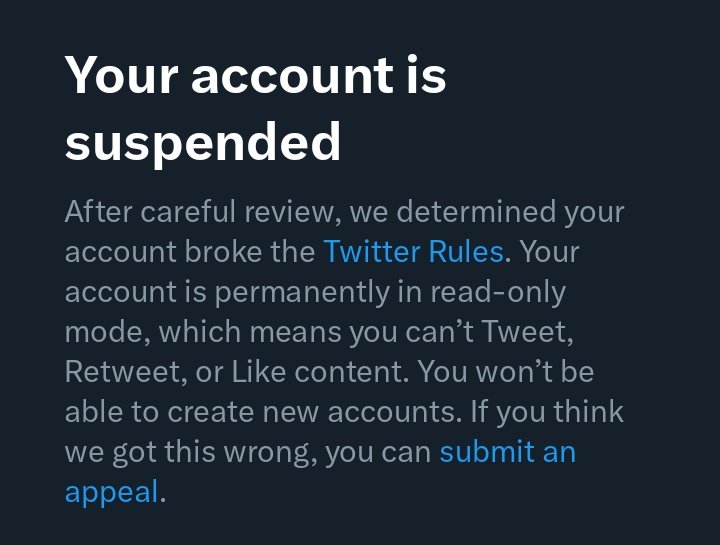Click the text "permanently in read-only"
This screenshot has height=545, width=720.
(x=390, y=292)
